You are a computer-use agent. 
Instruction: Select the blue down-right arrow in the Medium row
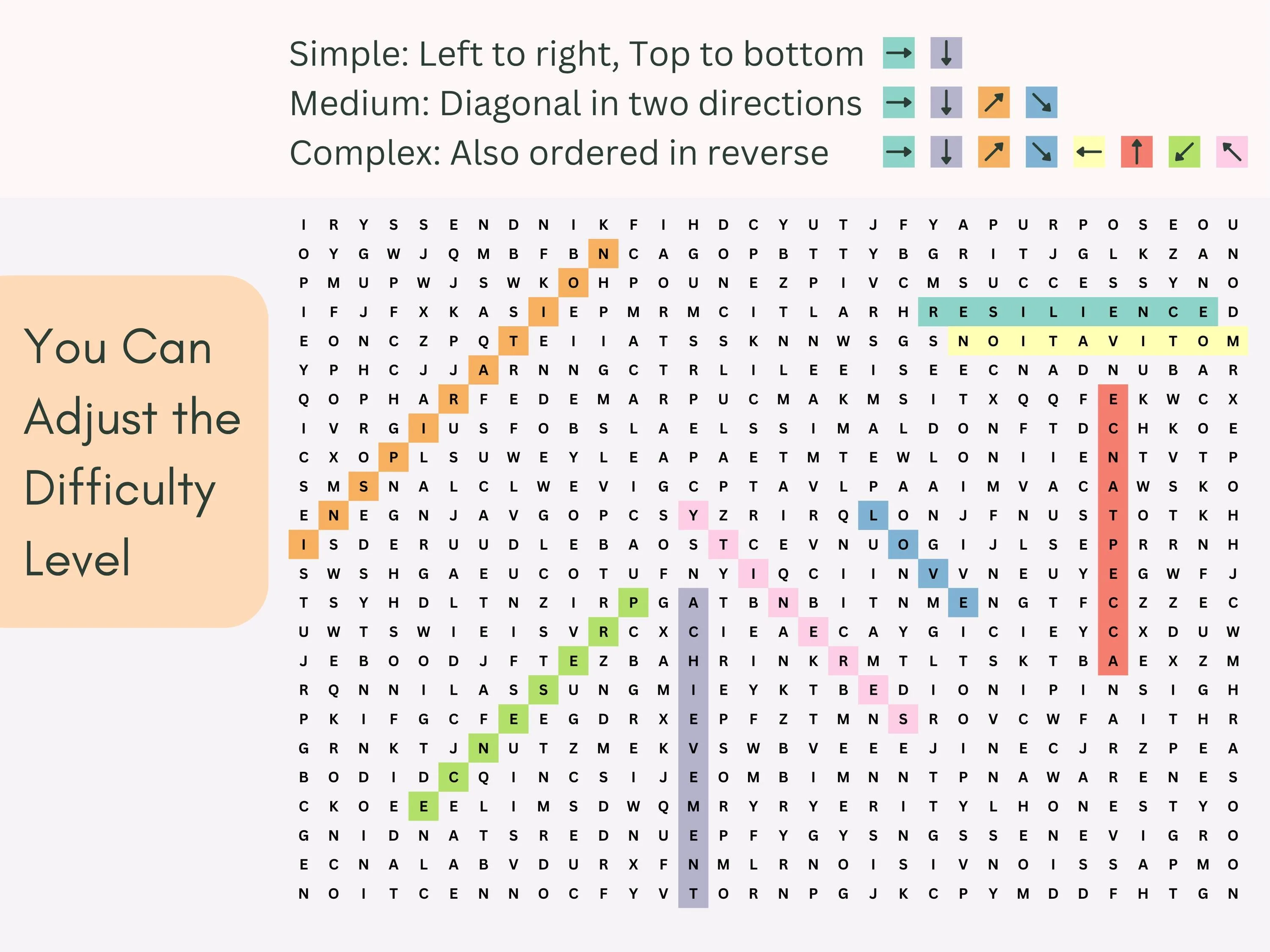(1041, 103)
